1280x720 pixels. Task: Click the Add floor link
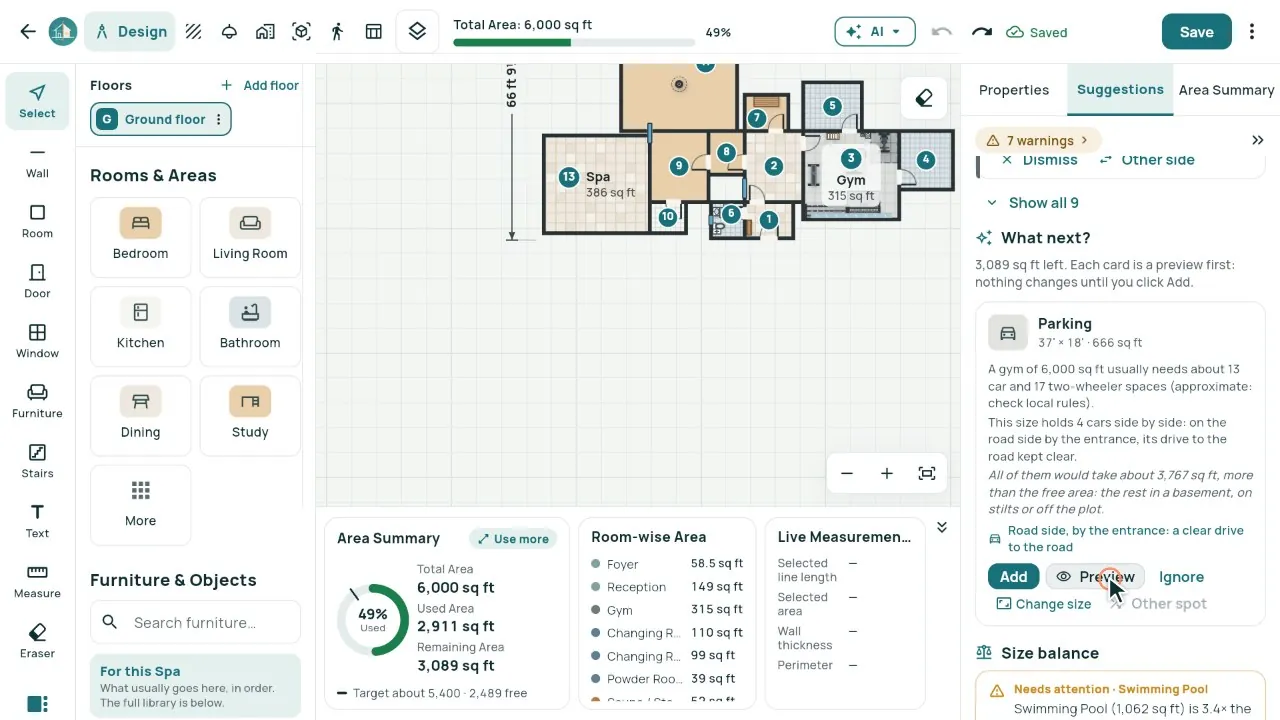coord(260,86)
